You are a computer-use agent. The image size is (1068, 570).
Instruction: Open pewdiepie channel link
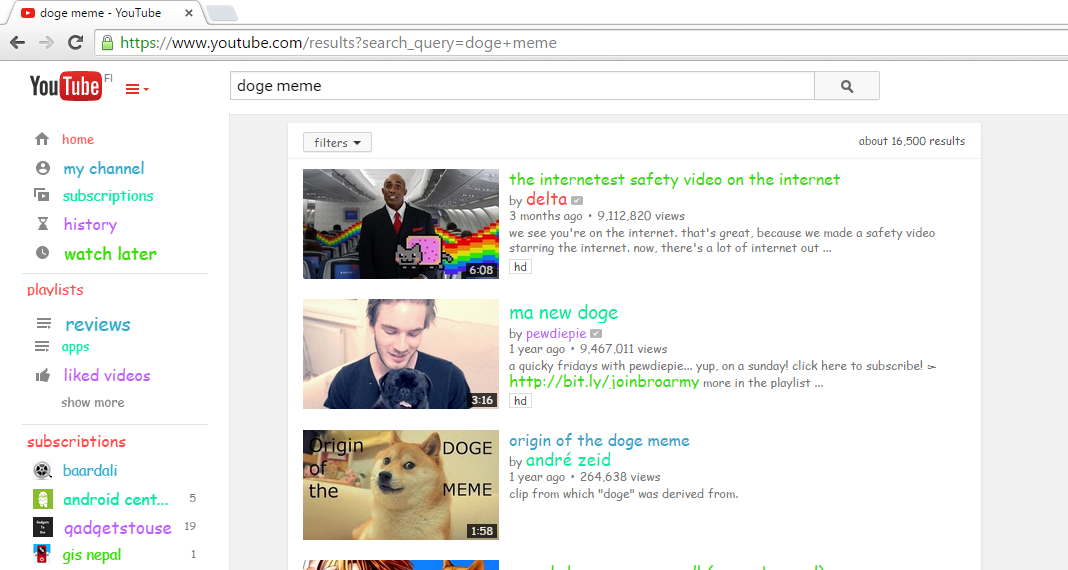point(556,334)
